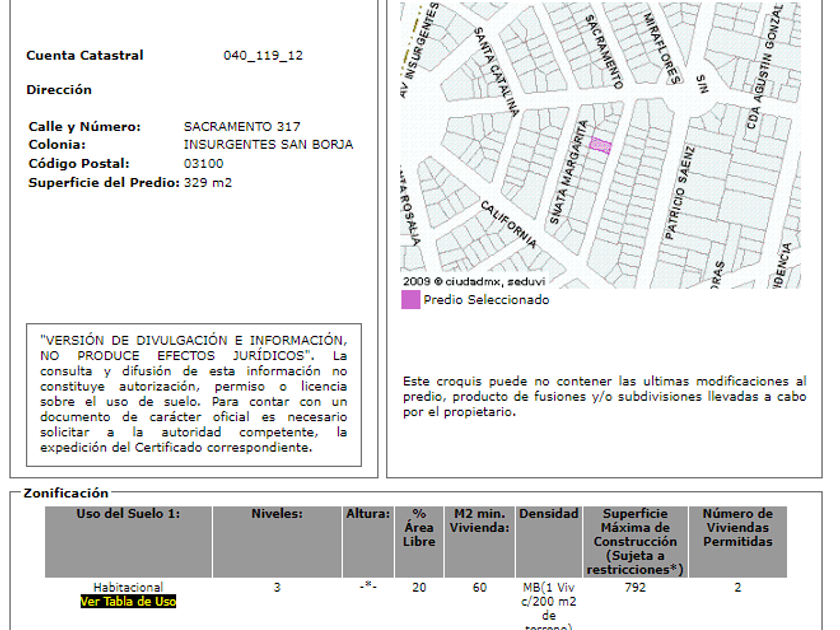Viewport: 840px width, 630px height.
Task: Select the postal code 03100
Action: [204, 163]
